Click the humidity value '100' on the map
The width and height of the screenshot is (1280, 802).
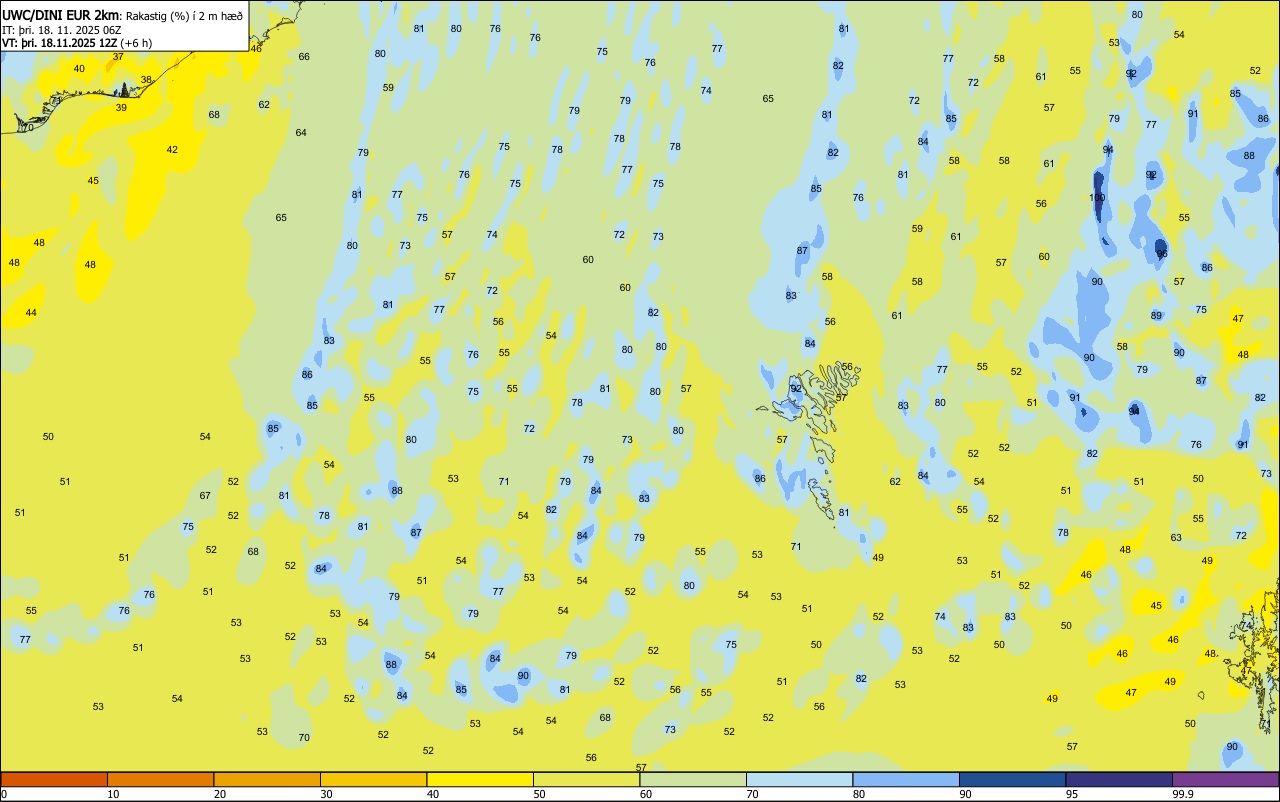(x=1097, y=197)
